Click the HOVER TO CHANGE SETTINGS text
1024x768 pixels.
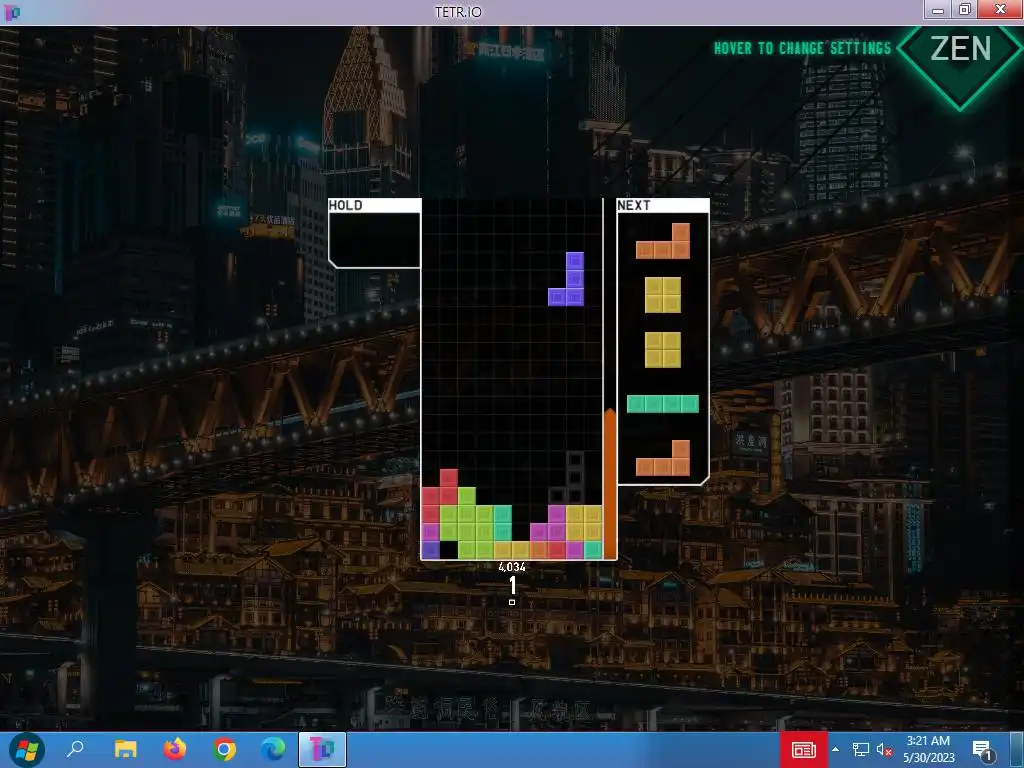pos(802,48)
